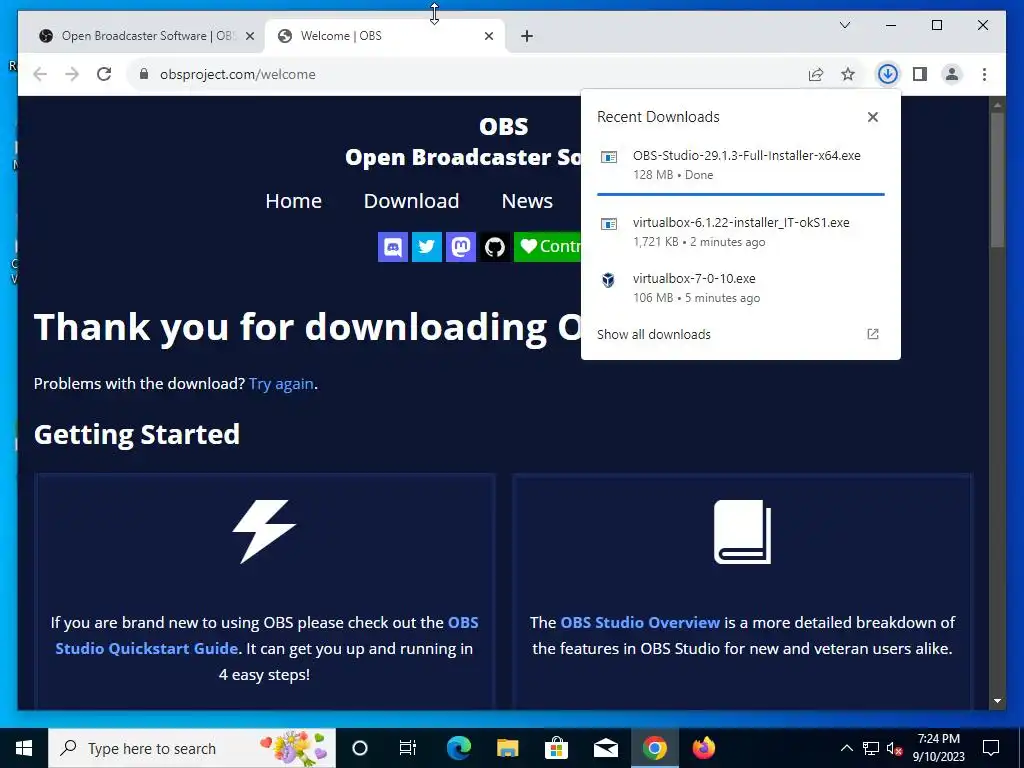The width and height of the screenshot is (1024, 768).
Task: Open OBS Mastodon social icon
Action: [460, 247]
